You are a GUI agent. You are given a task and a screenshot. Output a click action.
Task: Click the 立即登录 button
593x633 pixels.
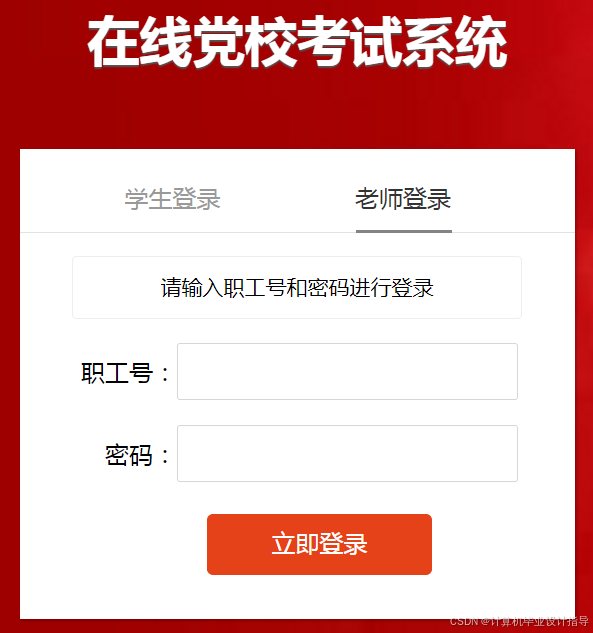pos(319,544)
